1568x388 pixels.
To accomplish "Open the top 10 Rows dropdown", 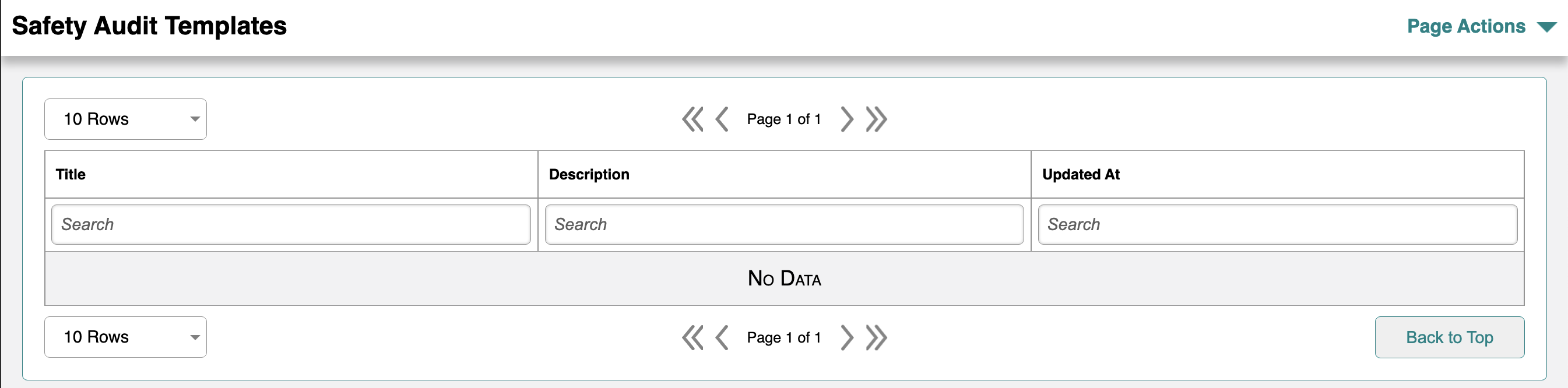I will (125, 119).
